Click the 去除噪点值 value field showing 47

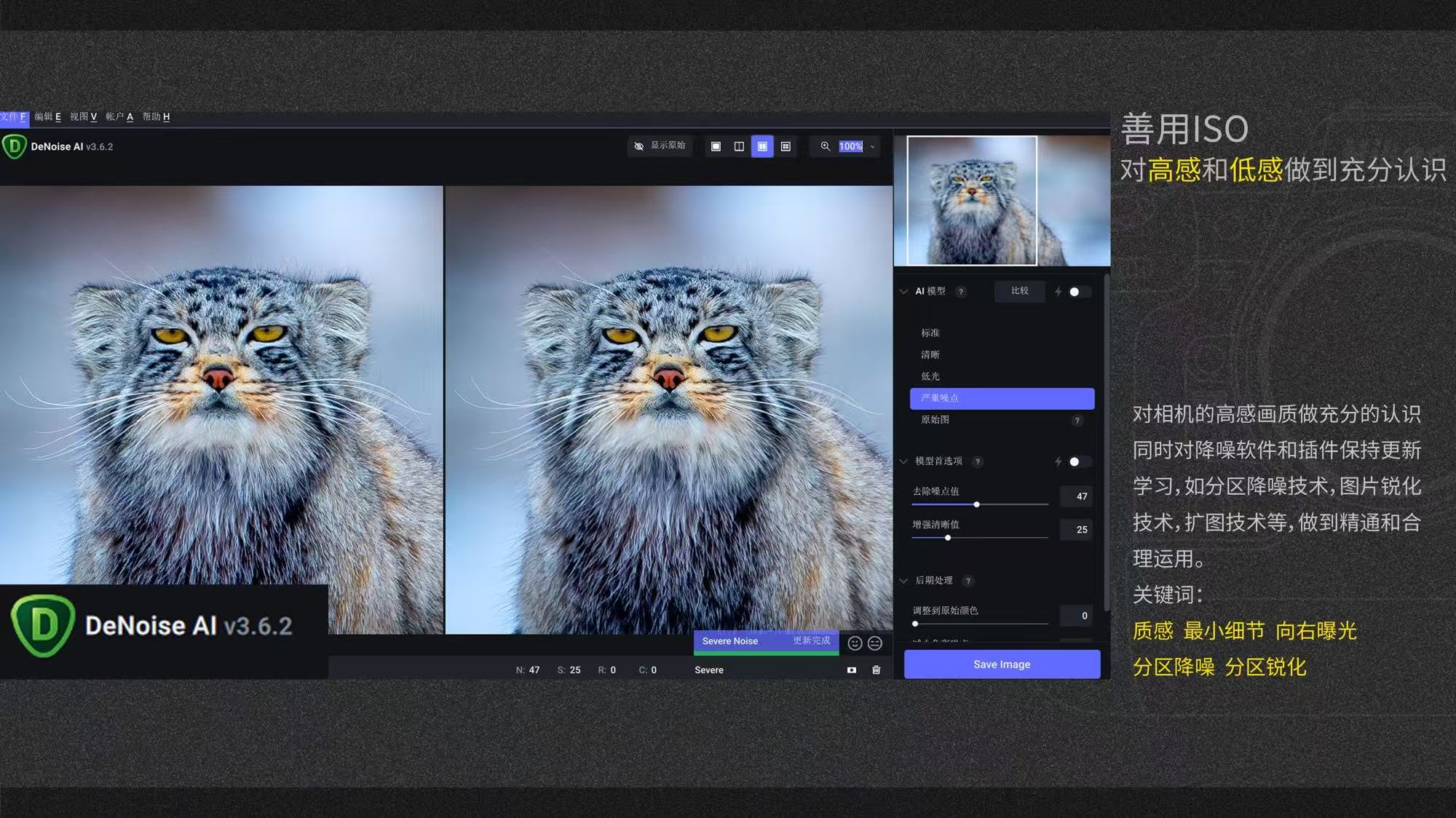click(1077, 496)
